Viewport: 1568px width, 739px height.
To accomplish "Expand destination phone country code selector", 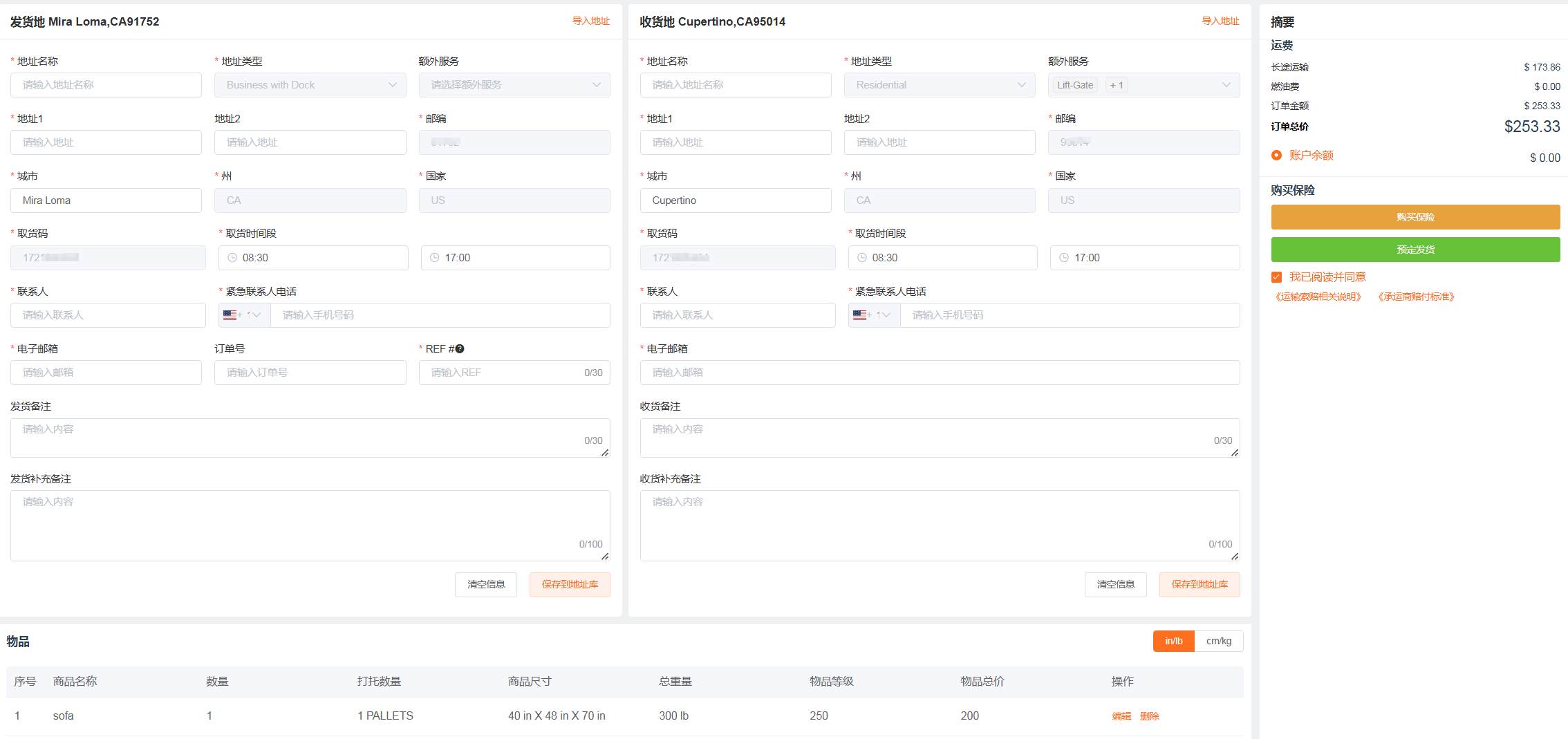I will [875, 315].
